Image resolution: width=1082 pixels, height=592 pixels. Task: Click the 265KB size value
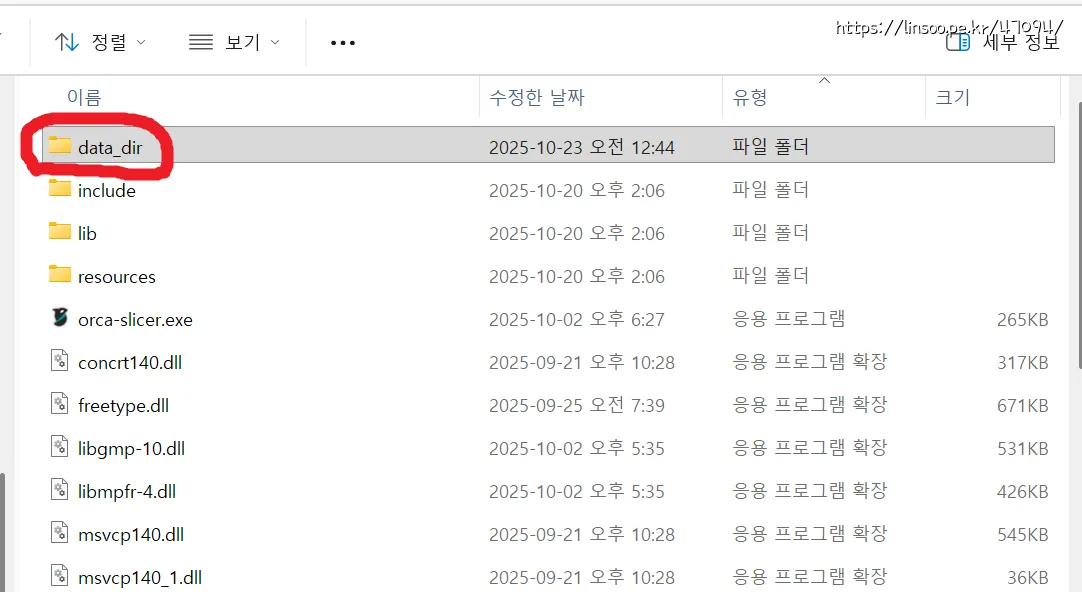[1023, 319]
